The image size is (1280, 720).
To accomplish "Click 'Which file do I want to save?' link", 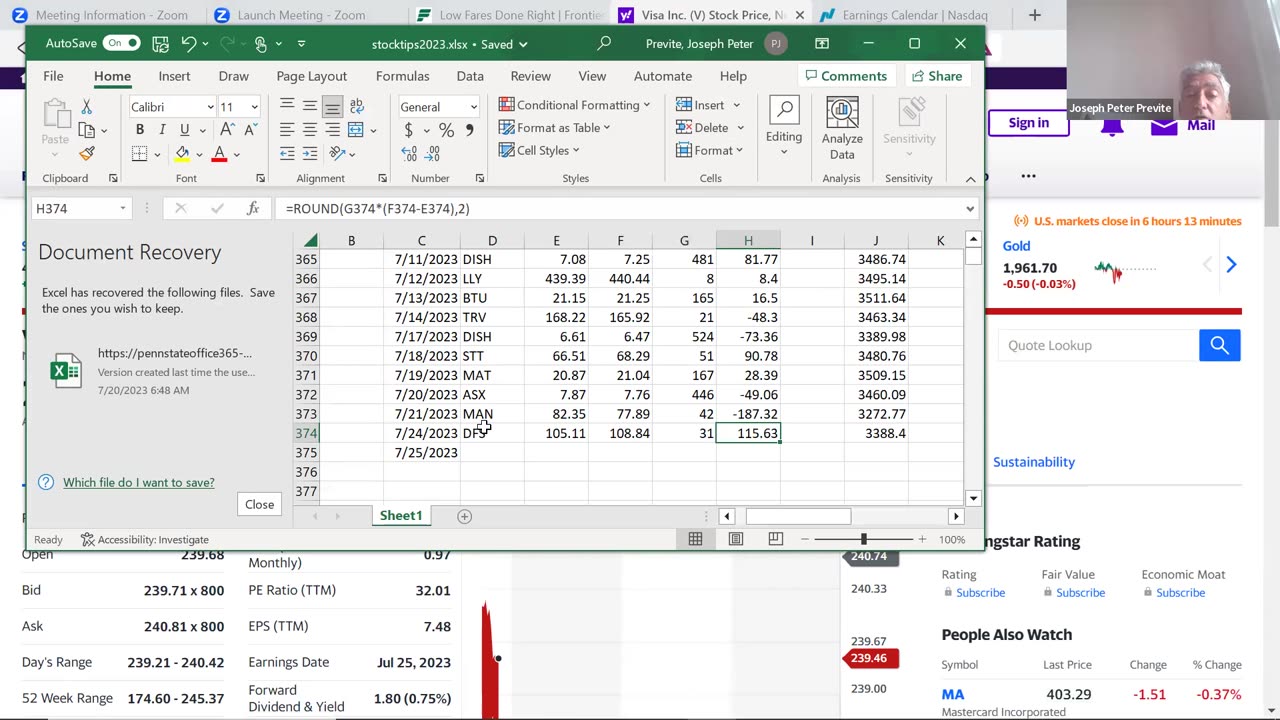I will 139,482.
